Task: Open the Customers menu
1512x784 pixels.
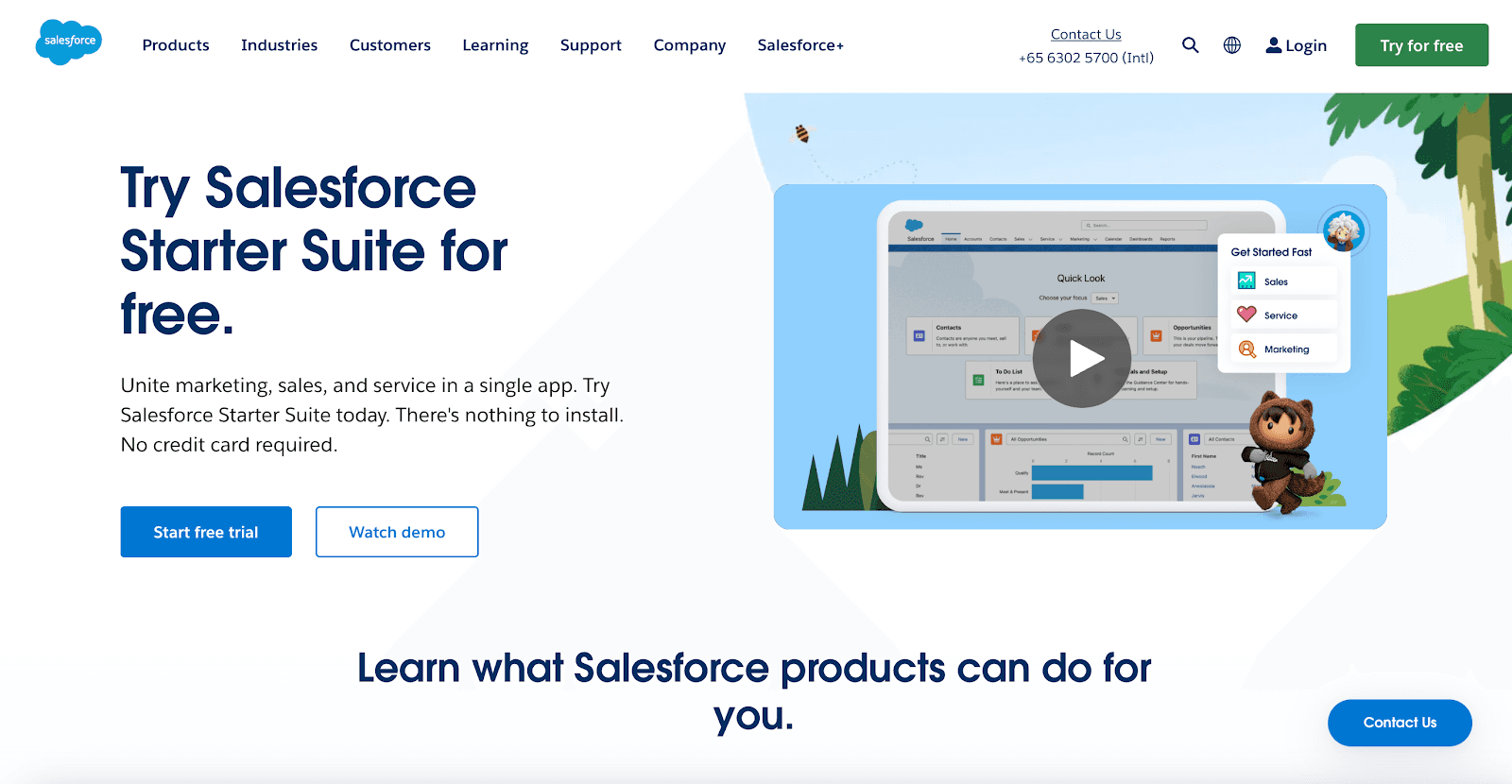Action: click(390, 45)
